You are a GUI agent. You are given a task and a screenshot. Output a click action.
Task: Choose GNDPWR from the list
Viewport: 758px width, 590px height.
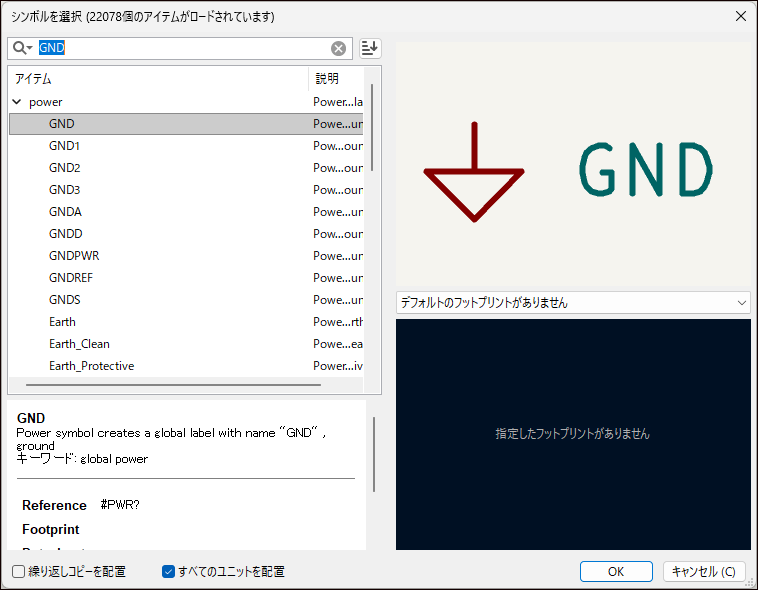point(74,256)
